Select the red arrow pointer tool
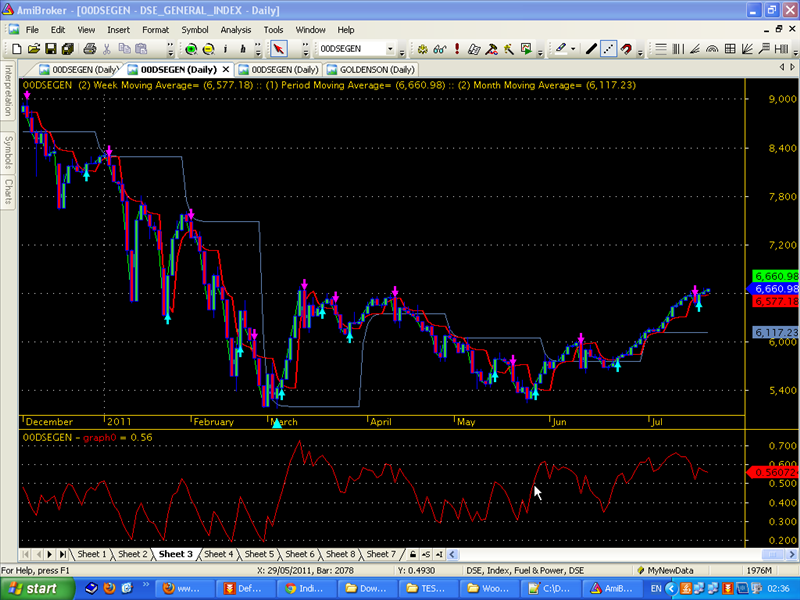Viewport: 800px width, 600px height. click(x=279, y=49)
